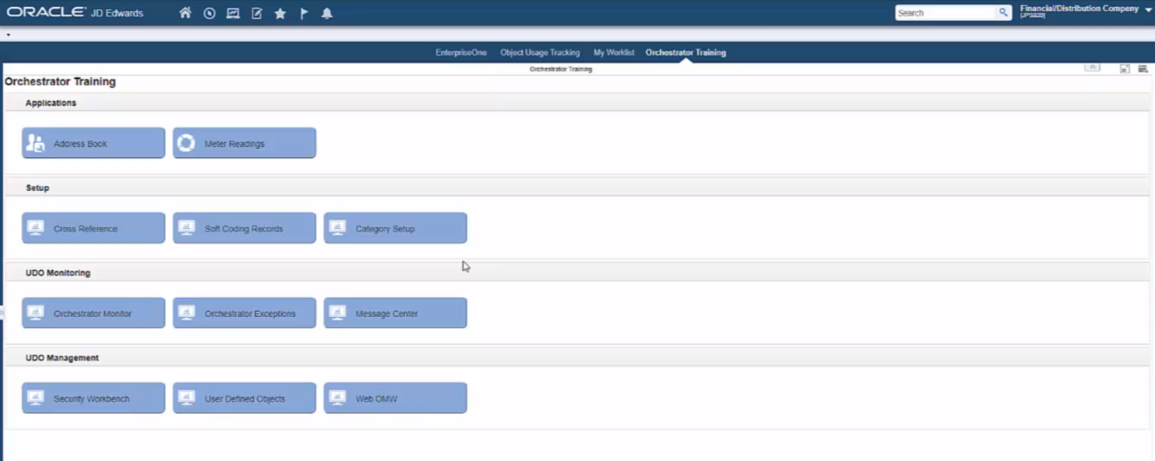Image resolution: width=1155 pixels, height=461 pixels.
Task: Go to the Home icon in header
Action: tap(186, 13)
